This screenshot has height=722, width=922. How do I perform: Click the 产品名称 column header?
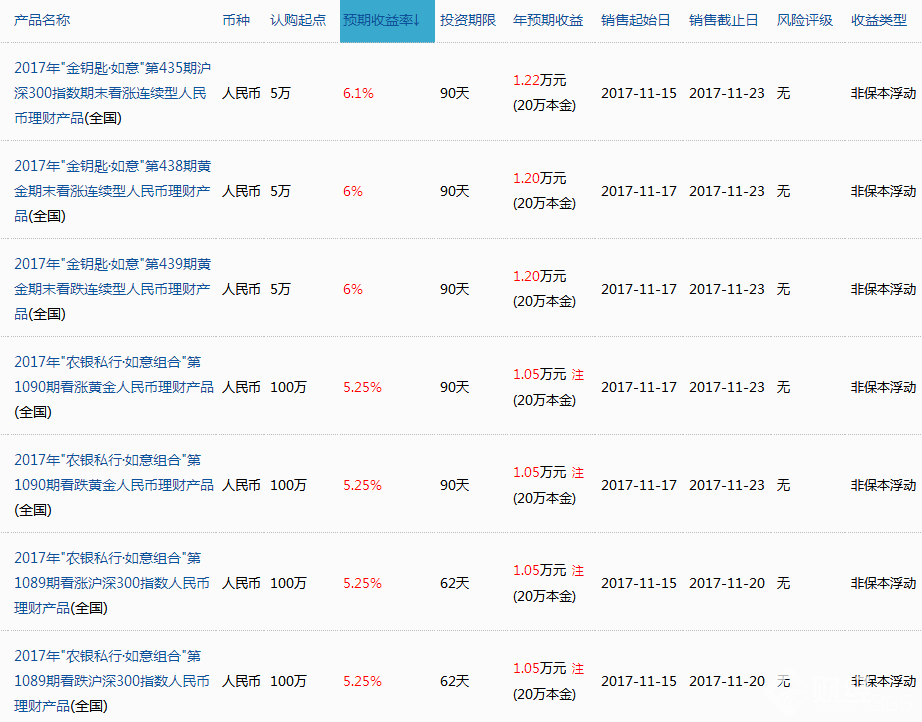(40, 19)
